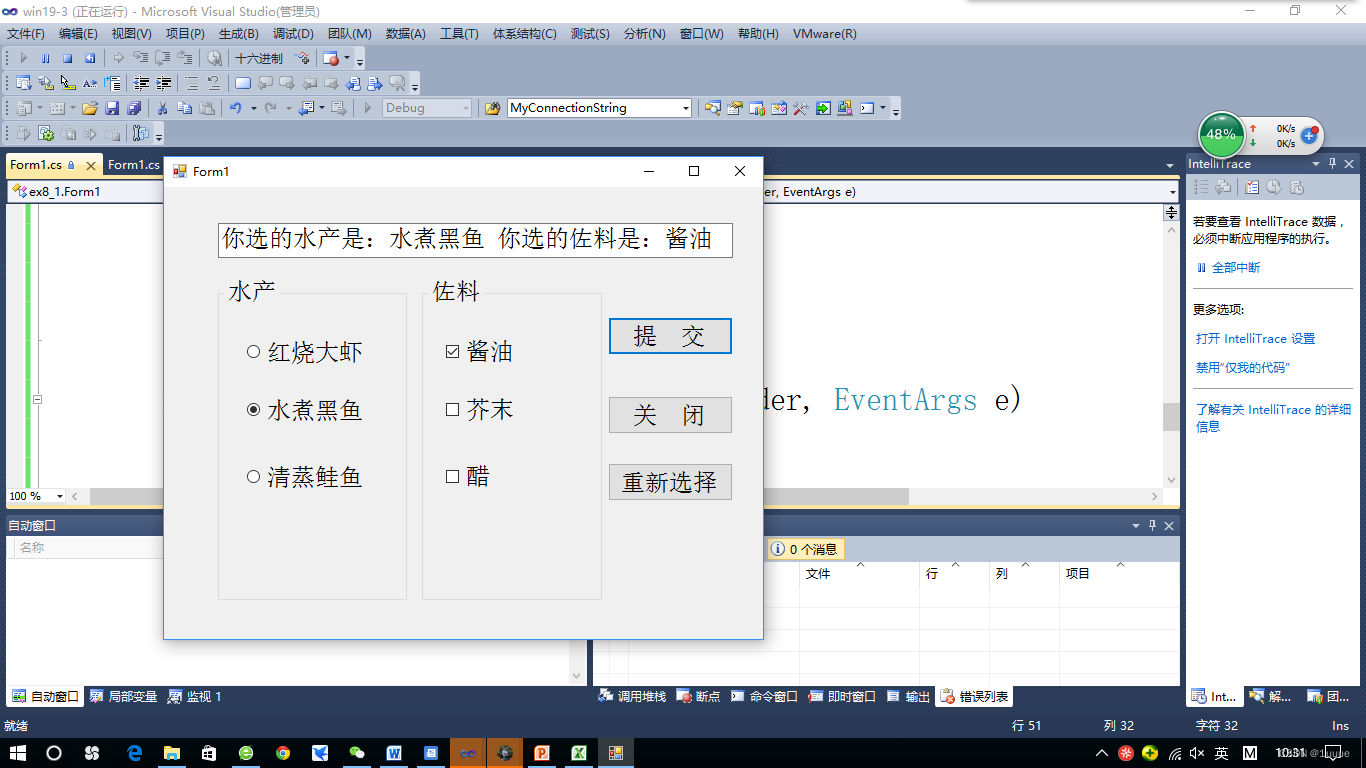The image size is (1366, 768).
Task: Comment out the selected lines via toolbar icon
Action: pos(191,83)
